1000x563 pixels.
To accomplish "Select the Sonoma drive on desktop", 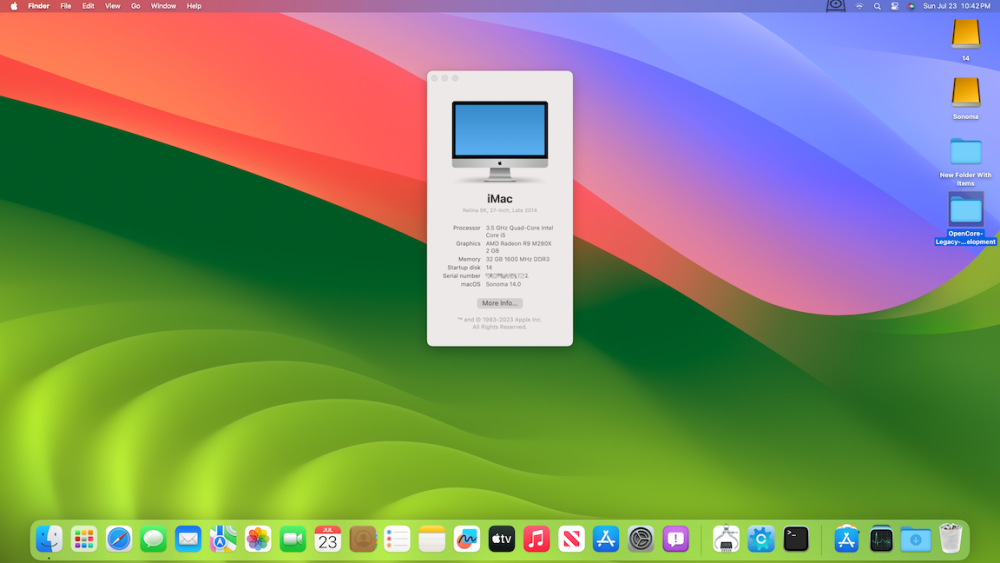I will pyautogui.click(x=965, y=93).
